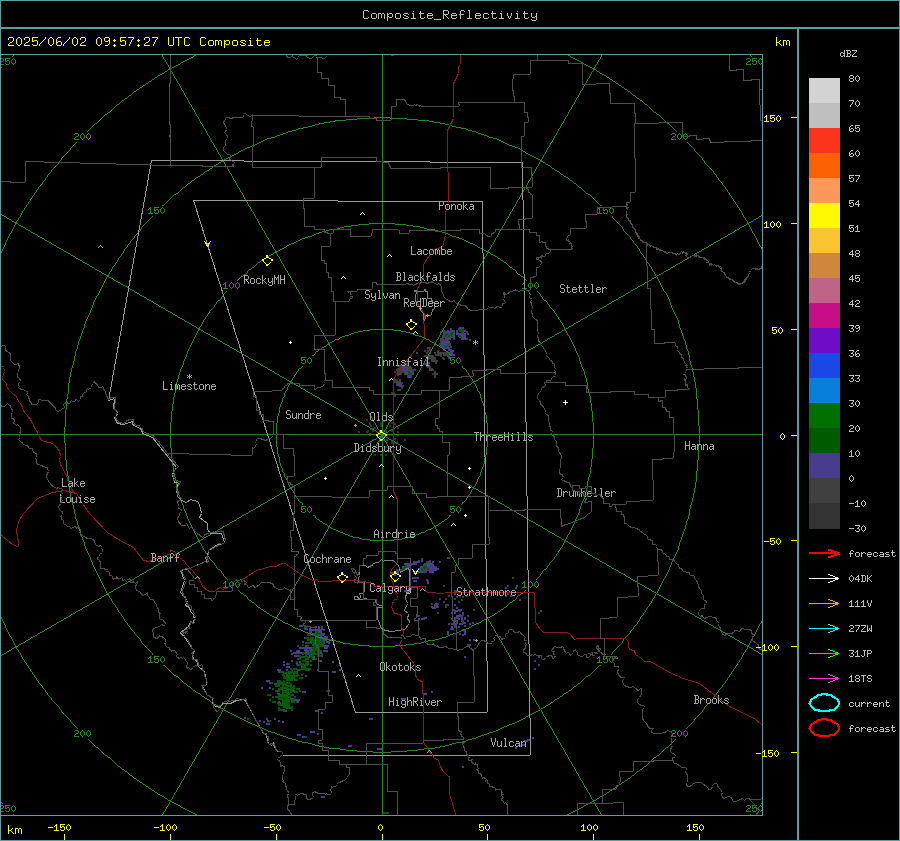Click the Hanna city label
This screenshot has height=841, width=900.
[x=699, y=446]
